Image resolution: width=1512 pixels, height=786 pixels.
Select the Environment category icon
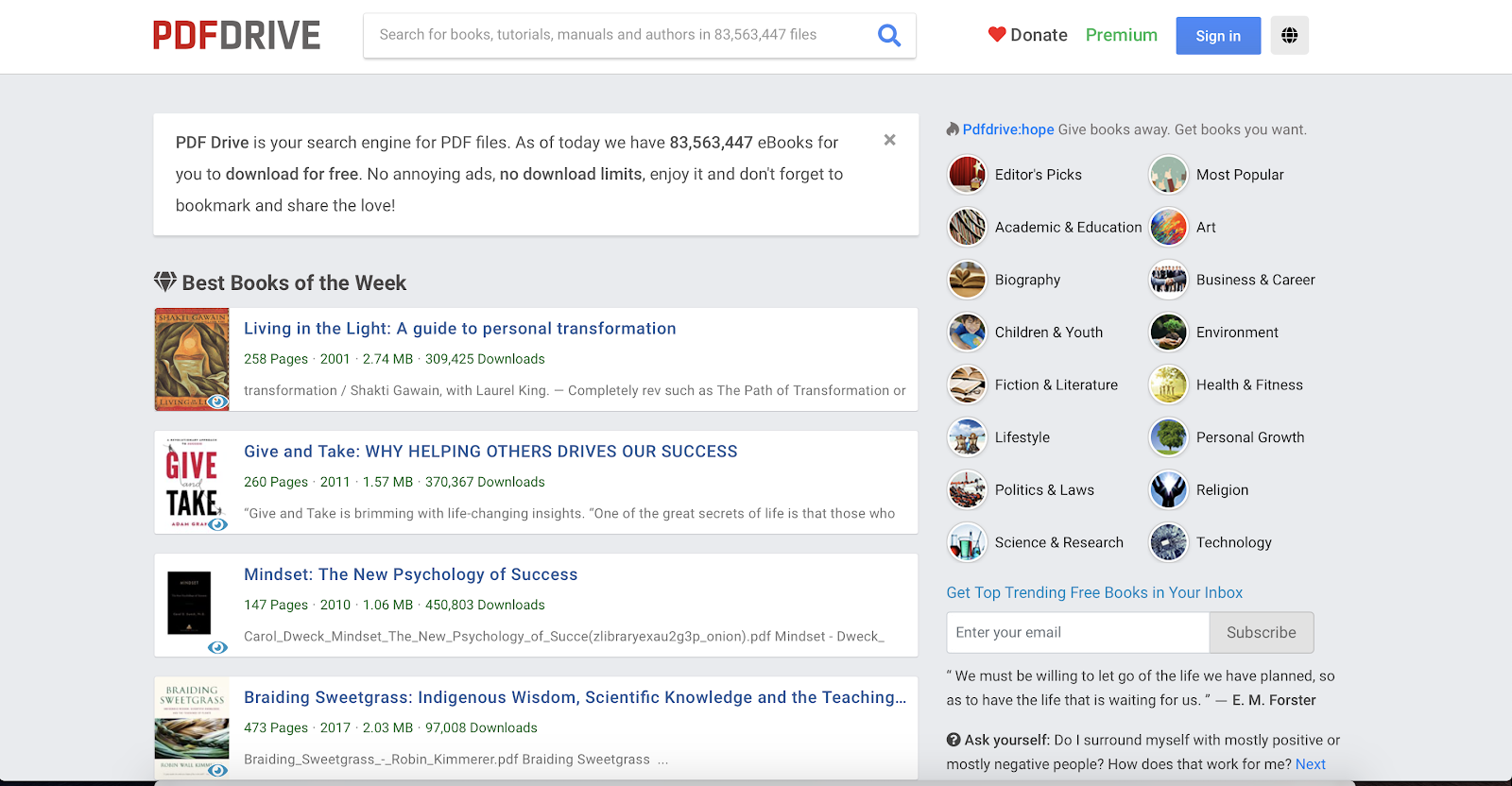[1168, 333]
